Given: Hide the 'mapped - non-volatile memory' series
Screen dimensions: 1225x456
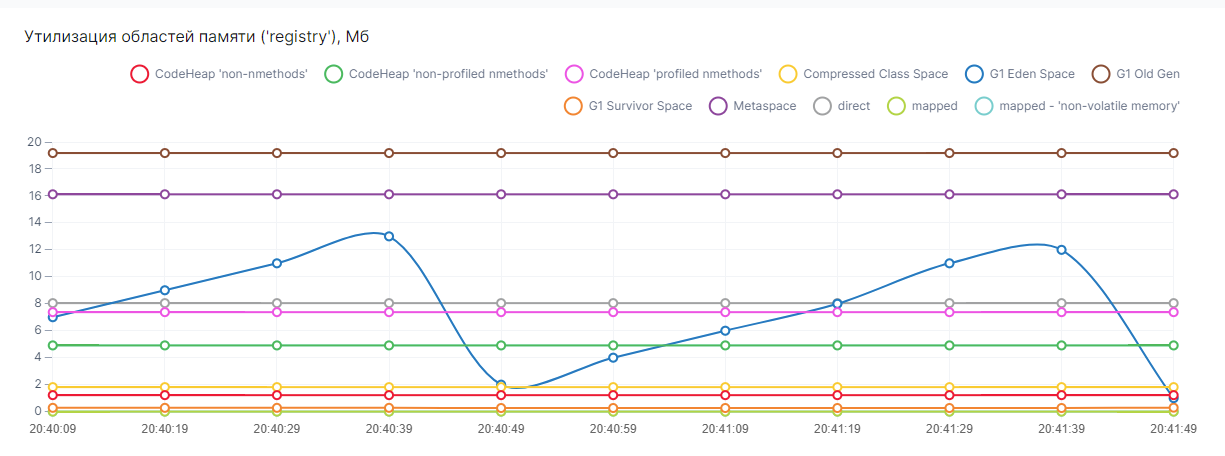Looking at the screenshot, I should [984, 106].
